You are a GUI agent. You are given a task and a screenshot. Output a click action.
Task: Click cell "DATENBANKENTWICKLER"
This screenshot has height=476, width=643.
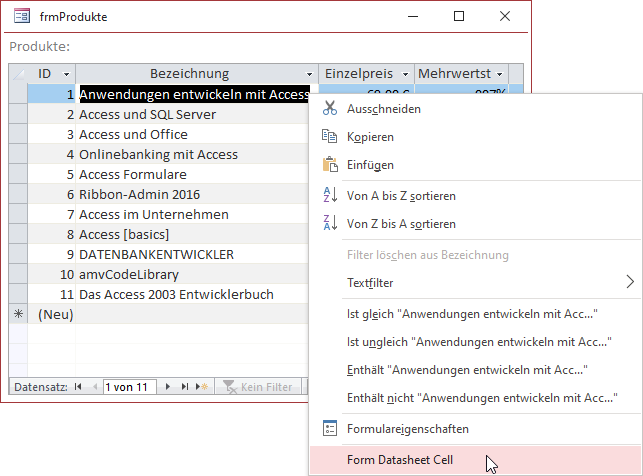[x=192, y=255]
